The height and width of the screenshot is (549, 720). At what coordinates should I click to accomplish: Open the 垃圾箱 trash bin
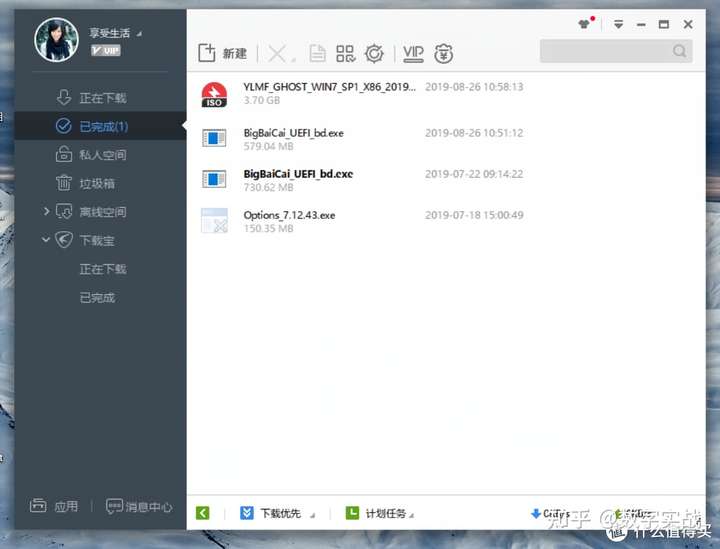[x=100, y=184]
